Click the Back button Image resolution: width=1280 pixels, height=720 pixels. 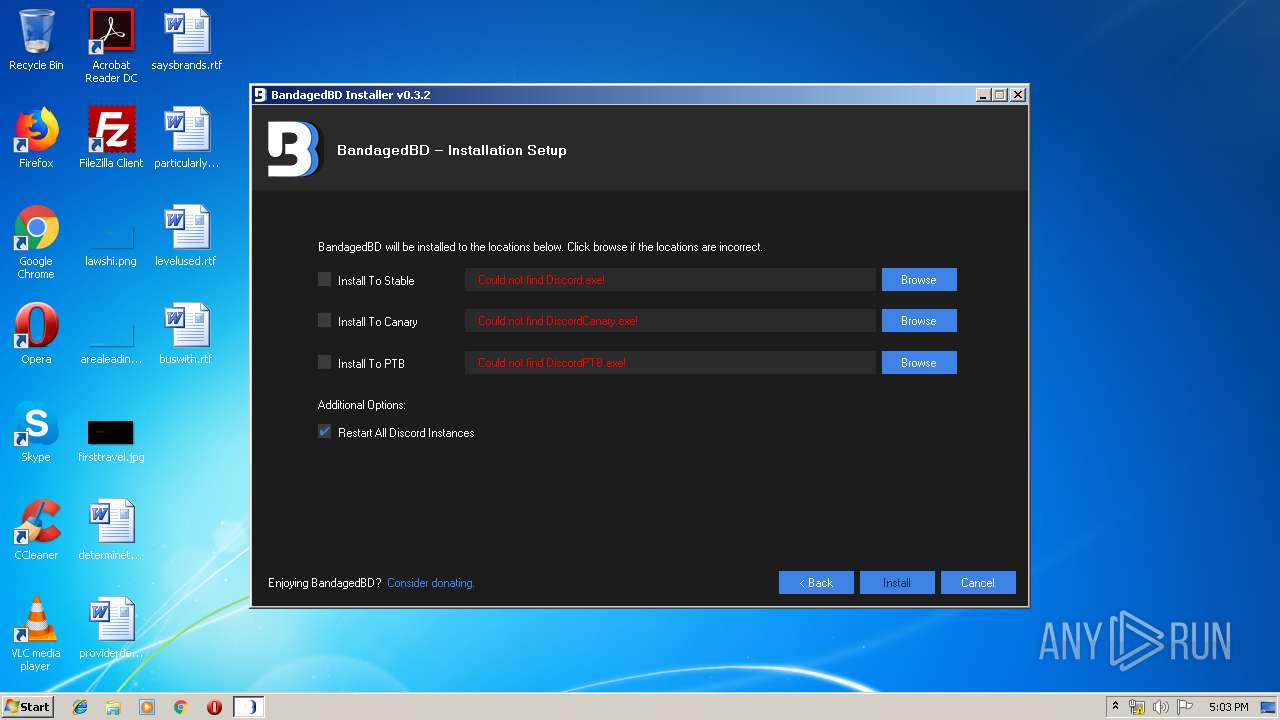tap(816, 583)
